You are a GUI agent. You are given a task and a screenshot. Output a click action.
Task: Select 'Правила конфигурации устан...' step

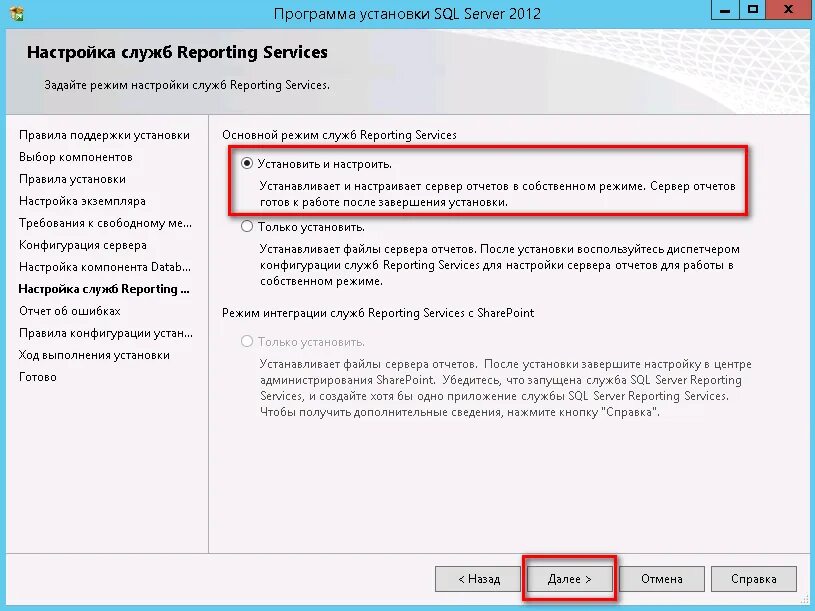pos(106,333)
